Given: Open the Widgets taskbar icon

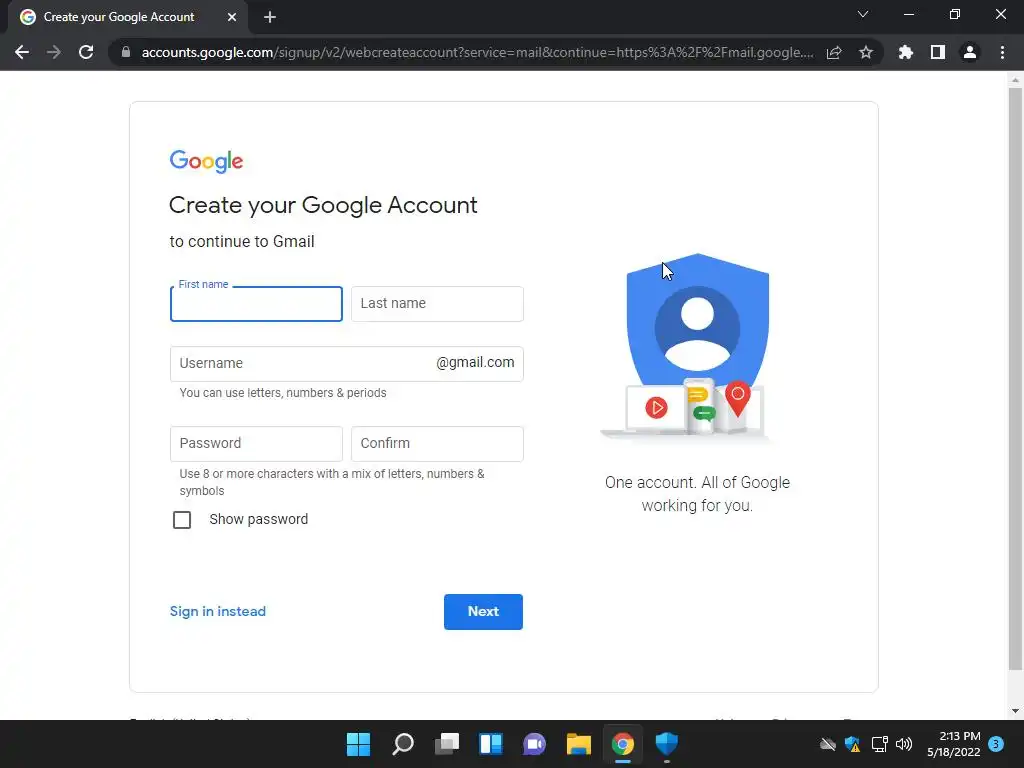Looking at the screenshot, I should [491, 744].
